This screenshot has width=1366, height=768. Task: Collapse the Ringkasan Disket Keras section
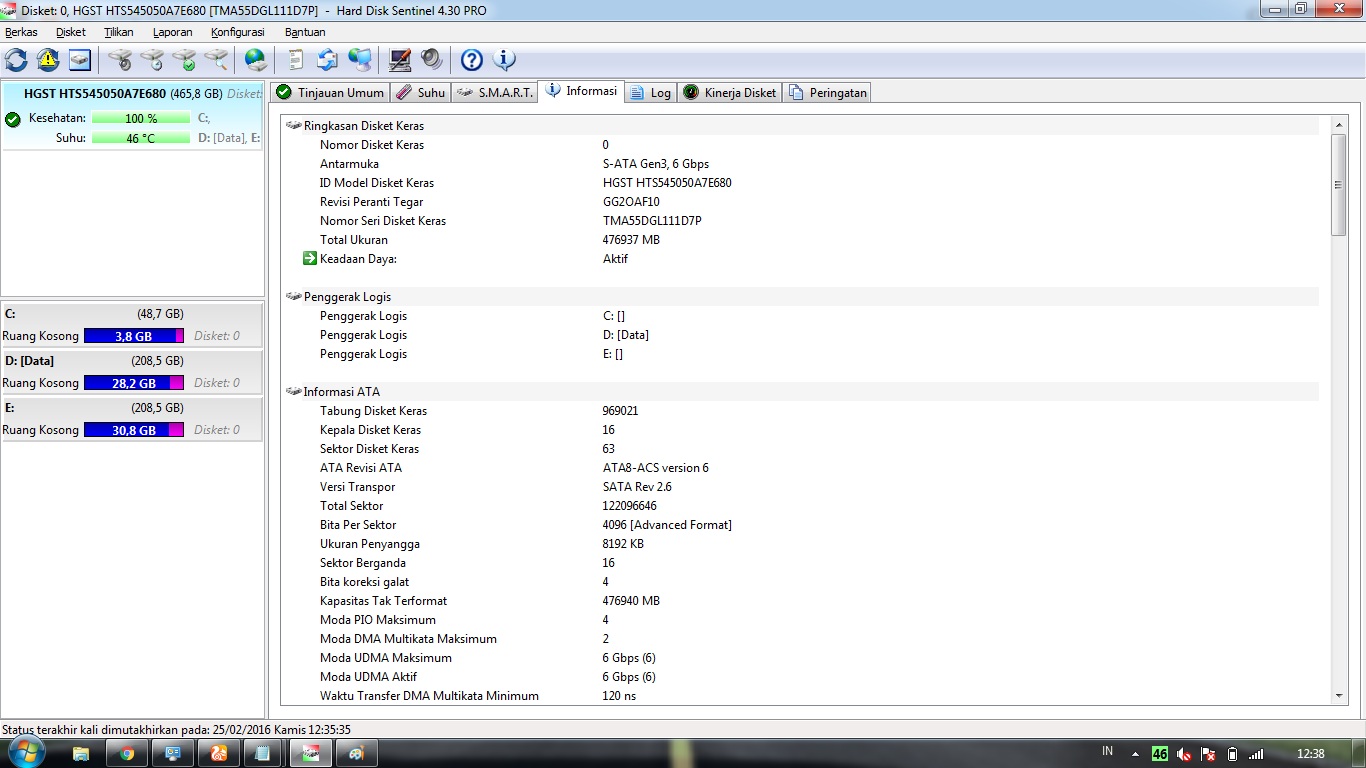(x=294, y=126)
